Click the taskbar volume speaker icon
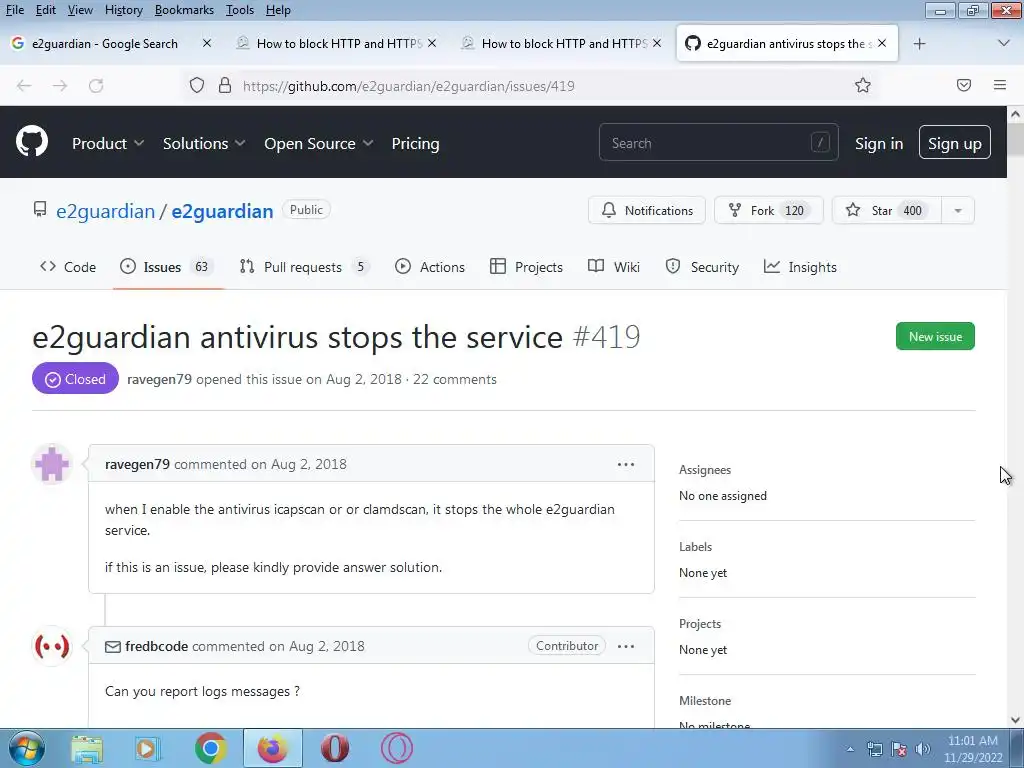Image resolution: width=1024 pixels, height=768 pixels. (922, 749)
